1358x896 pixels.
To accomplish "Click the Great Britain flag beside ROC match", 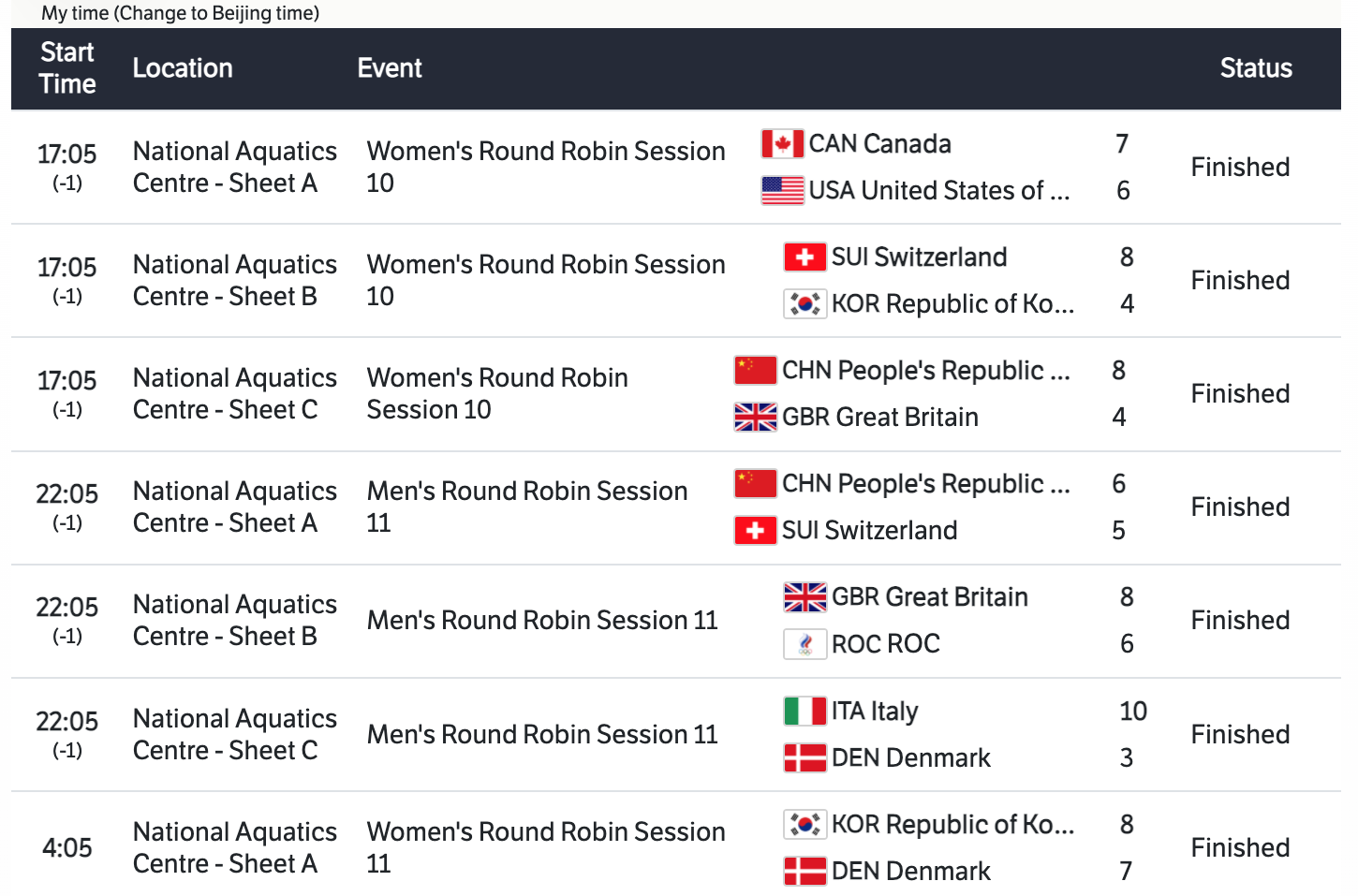I will (804, 597).
